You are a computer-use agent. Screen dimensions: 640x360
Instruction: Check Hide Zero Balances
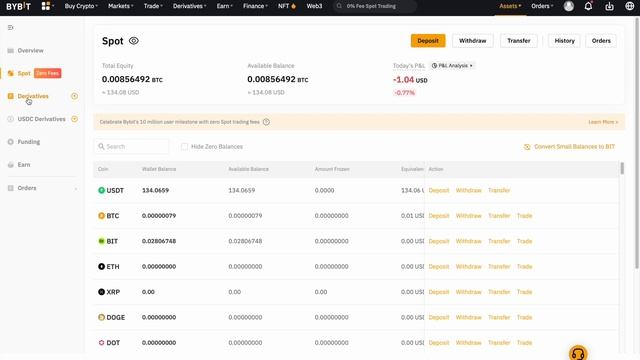point(184,147)
